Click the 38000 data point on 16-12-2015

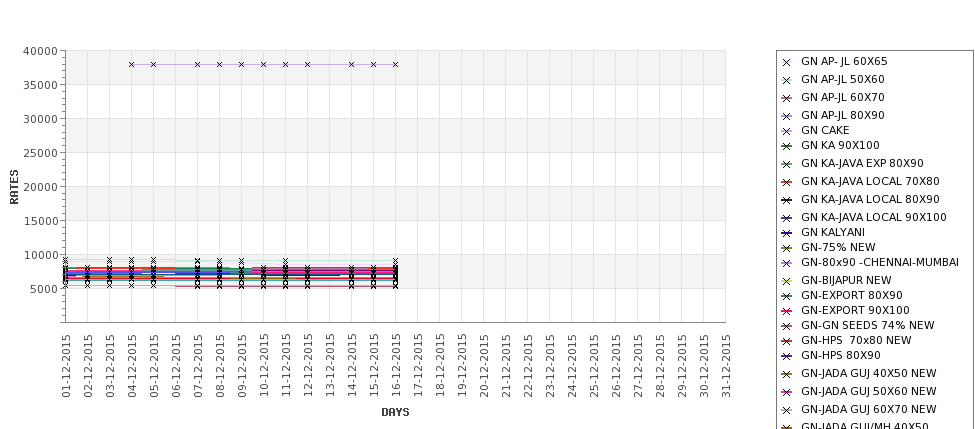[395, 65]
